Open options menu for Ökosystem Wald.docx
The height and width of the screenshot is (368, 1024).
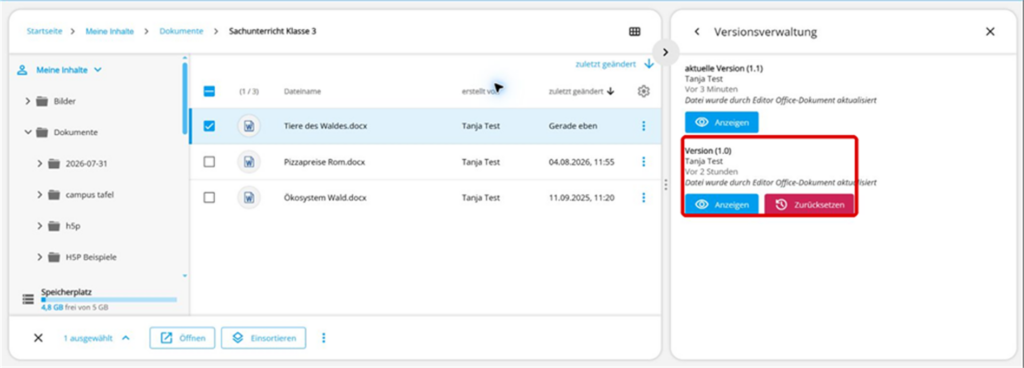[x=643, y=197]
